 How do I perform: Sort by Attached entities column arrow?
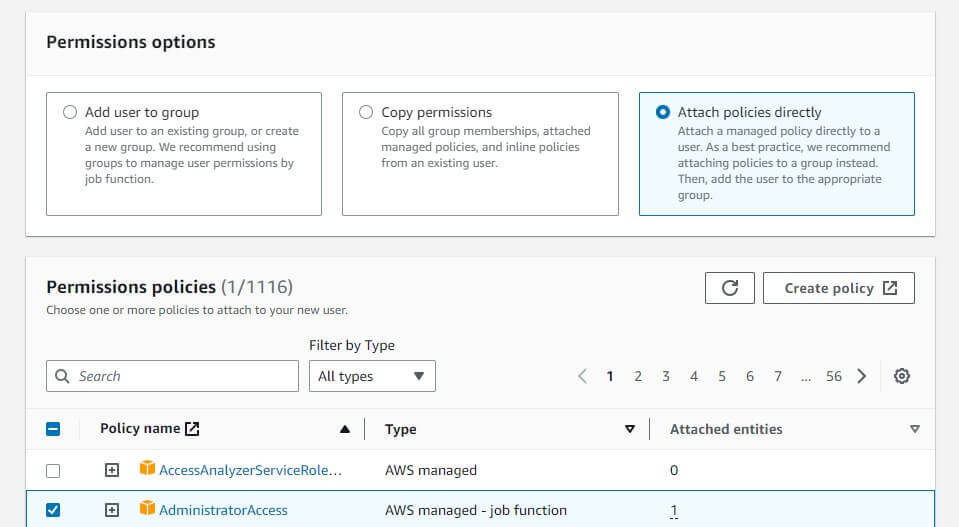coord(914,429)
